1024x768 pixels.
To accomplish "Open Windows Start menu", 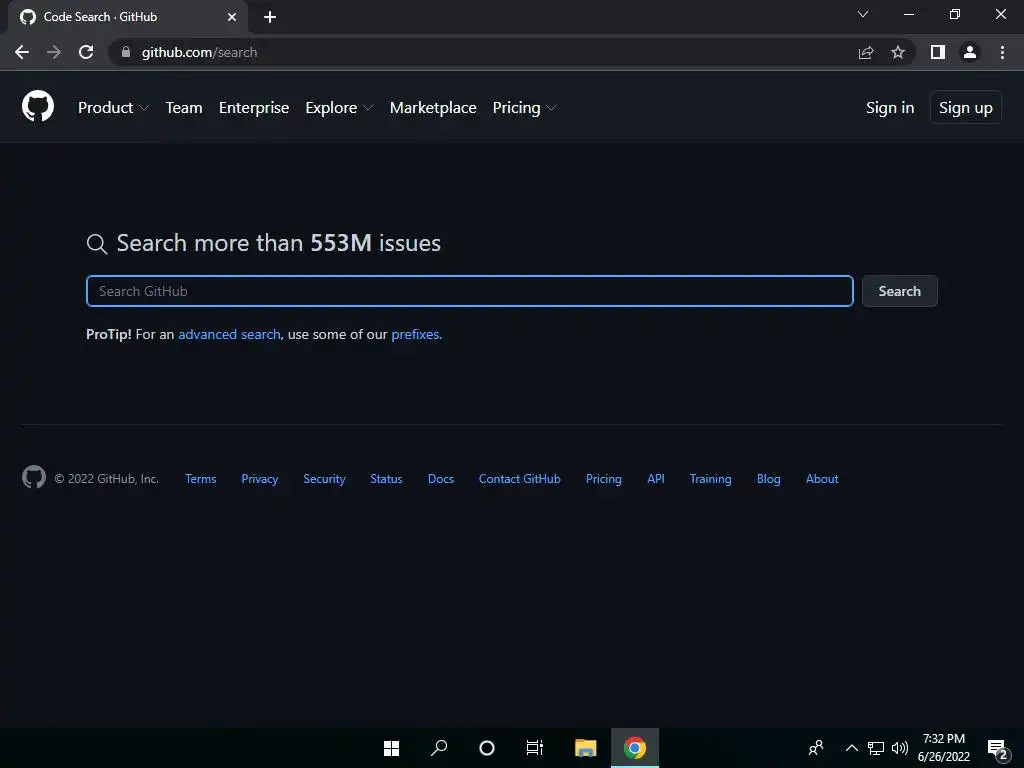I will (x=391, y=748).
